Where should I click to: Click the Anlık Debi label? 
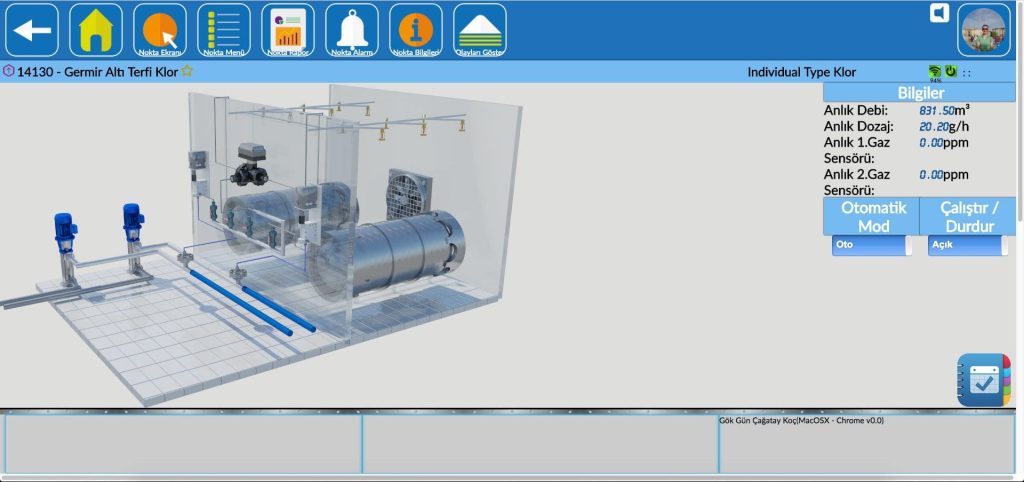pyautogui.click(x=856, y=111)
